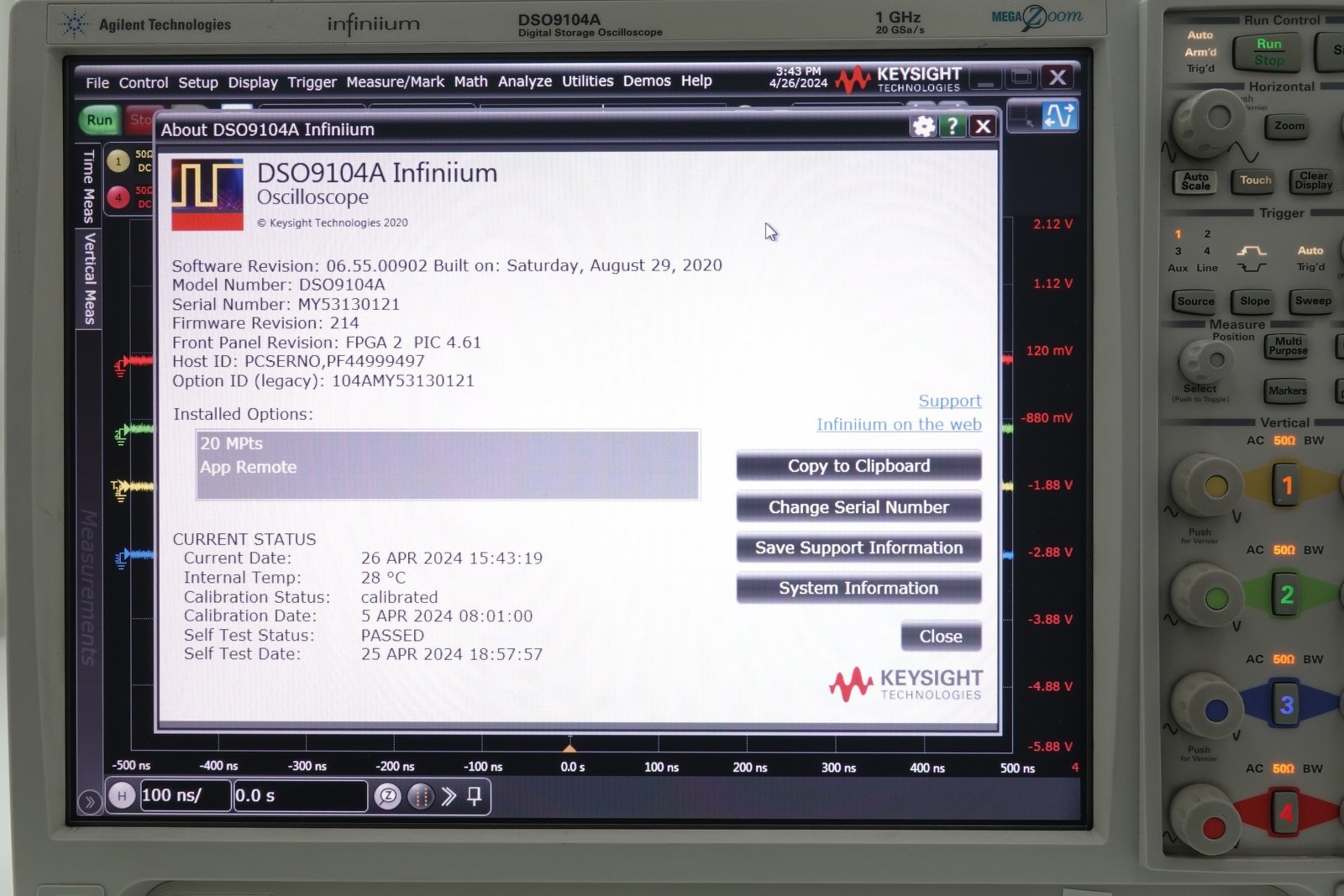Screen dimensions: 1344x896
Task: Toggle on-screen channel 4 red badge
Action: tap(118, 198)
